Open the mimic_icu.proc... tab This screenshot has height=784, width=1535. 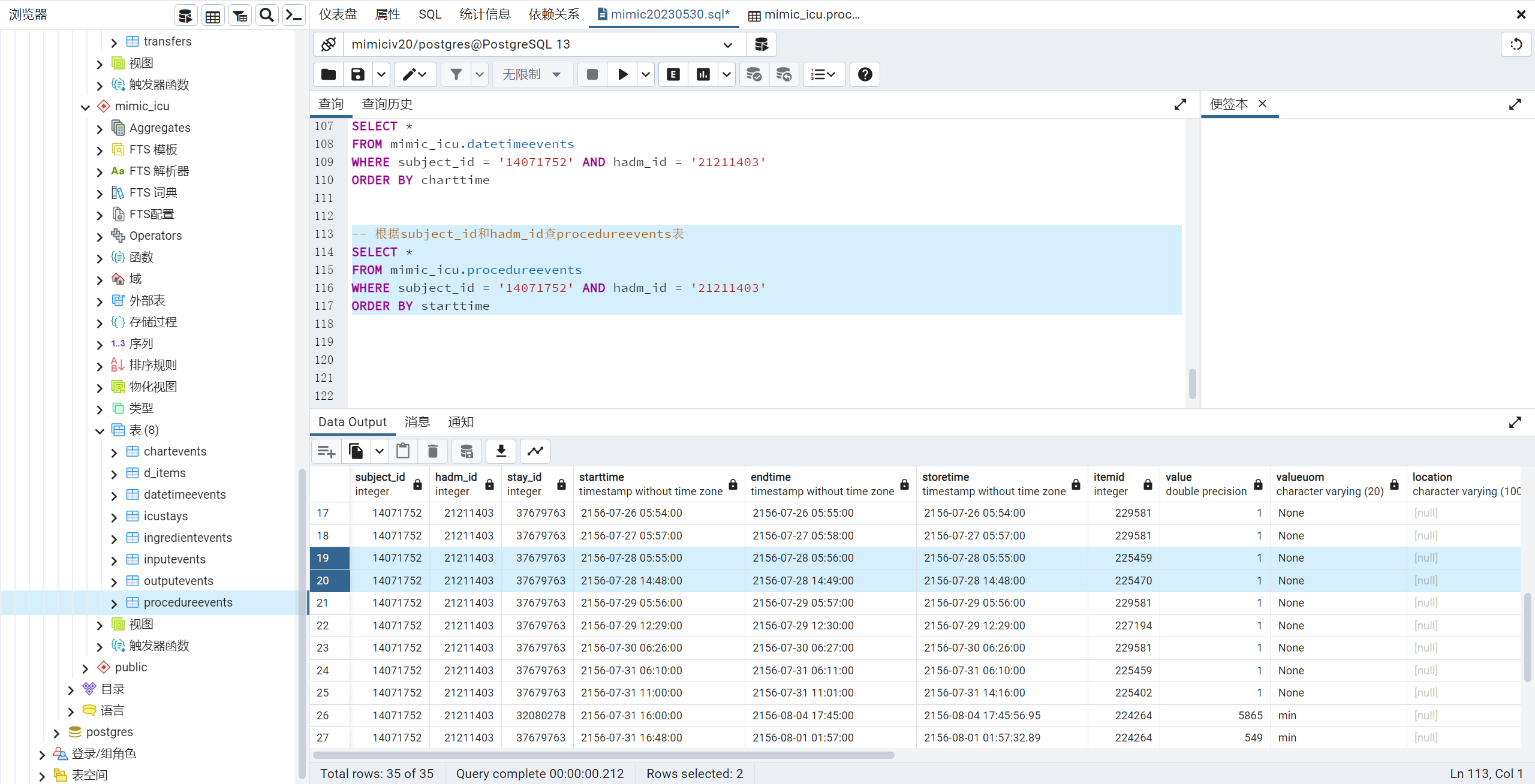click(805, 14)
